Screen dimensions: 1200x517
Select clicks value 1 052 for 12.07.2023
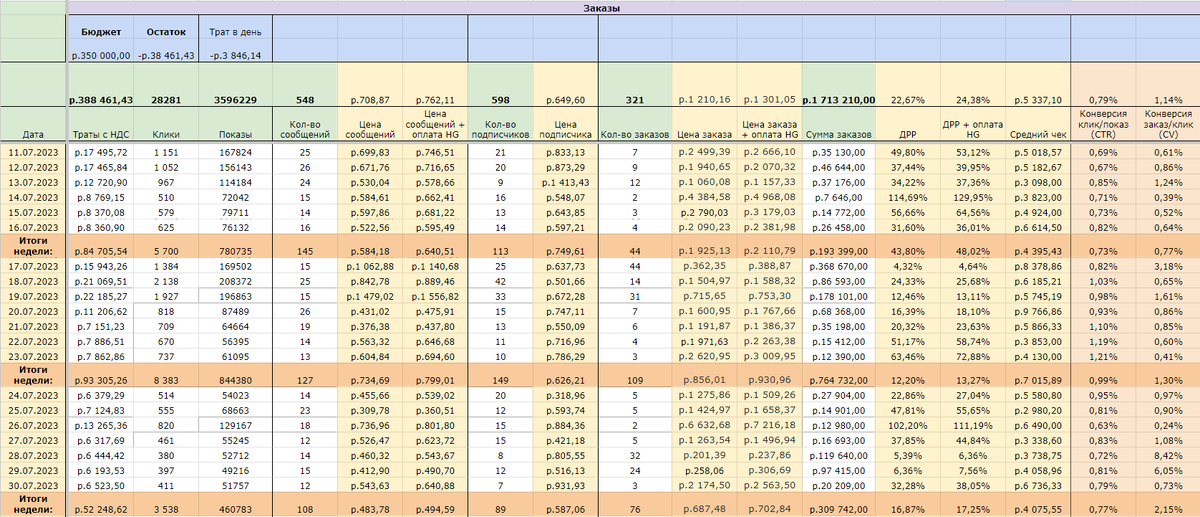click(x=165, y=166)
